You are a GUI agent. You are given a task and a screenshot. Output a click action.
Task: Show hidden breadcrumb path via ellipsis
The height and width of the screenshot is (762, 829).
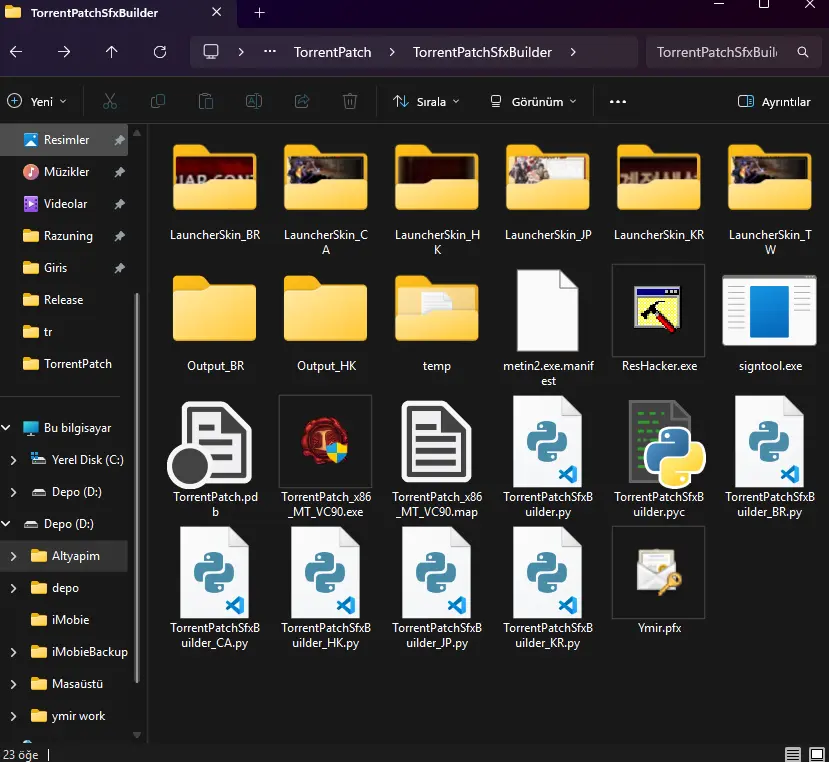pyautogui.click(x=270, y=52)
